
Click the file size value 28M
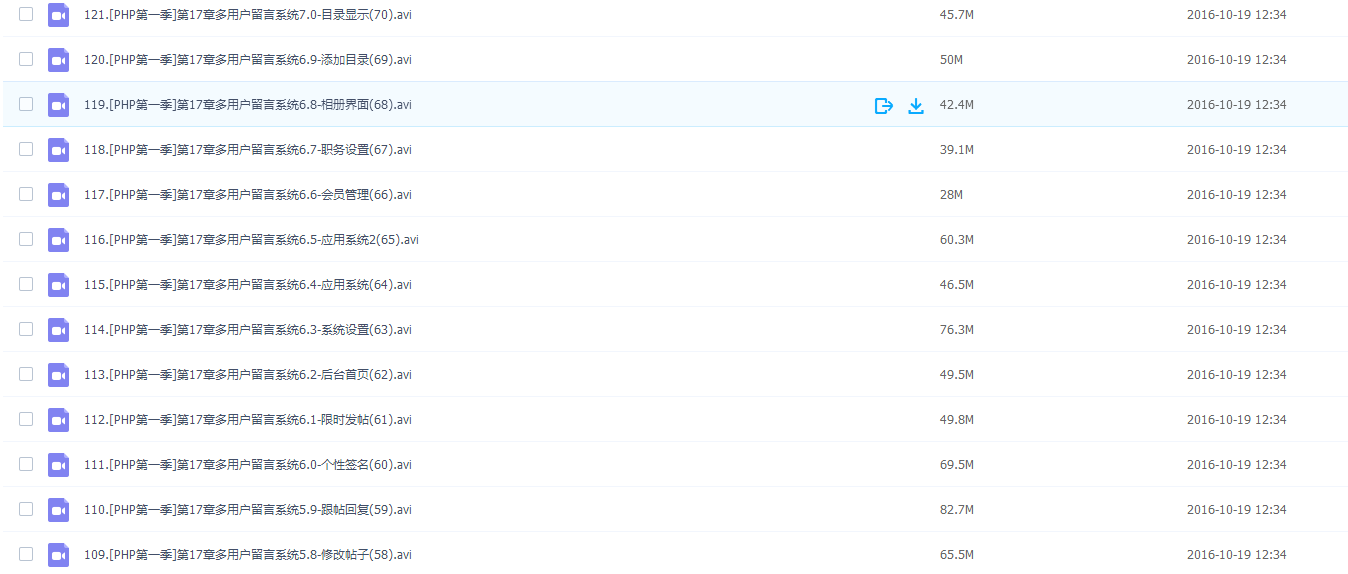tap(952, 195)
